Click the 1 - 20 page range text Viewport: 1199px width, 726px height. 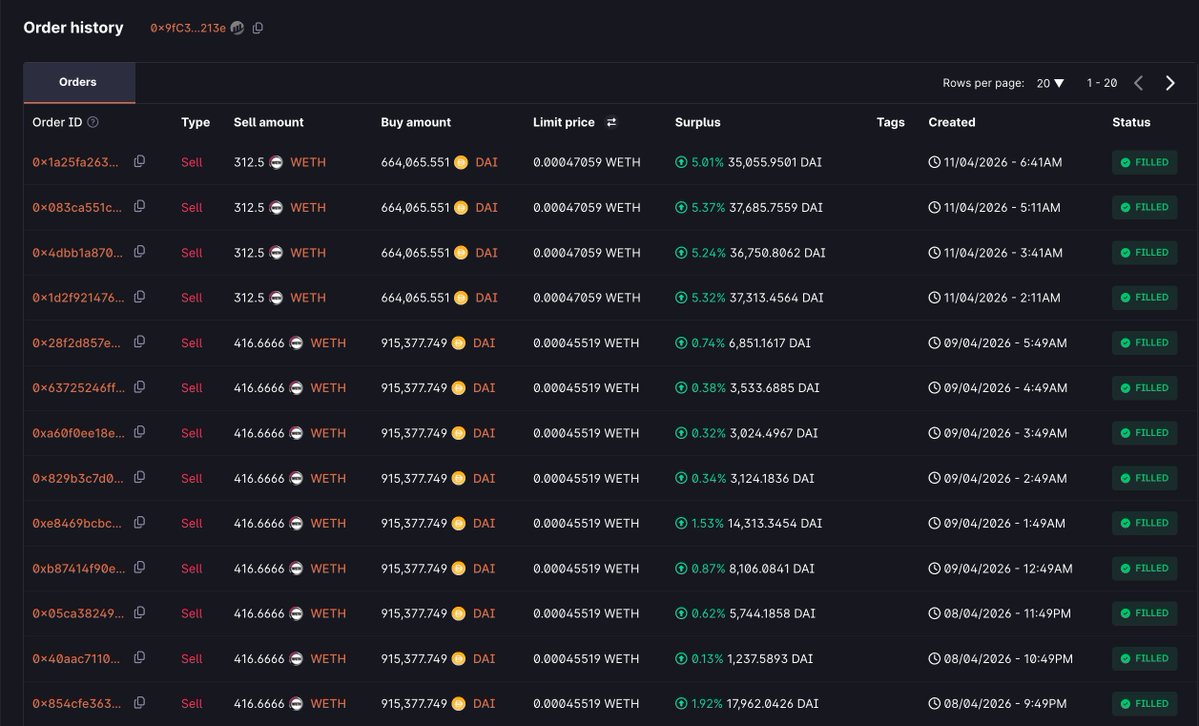(1102, 83)
